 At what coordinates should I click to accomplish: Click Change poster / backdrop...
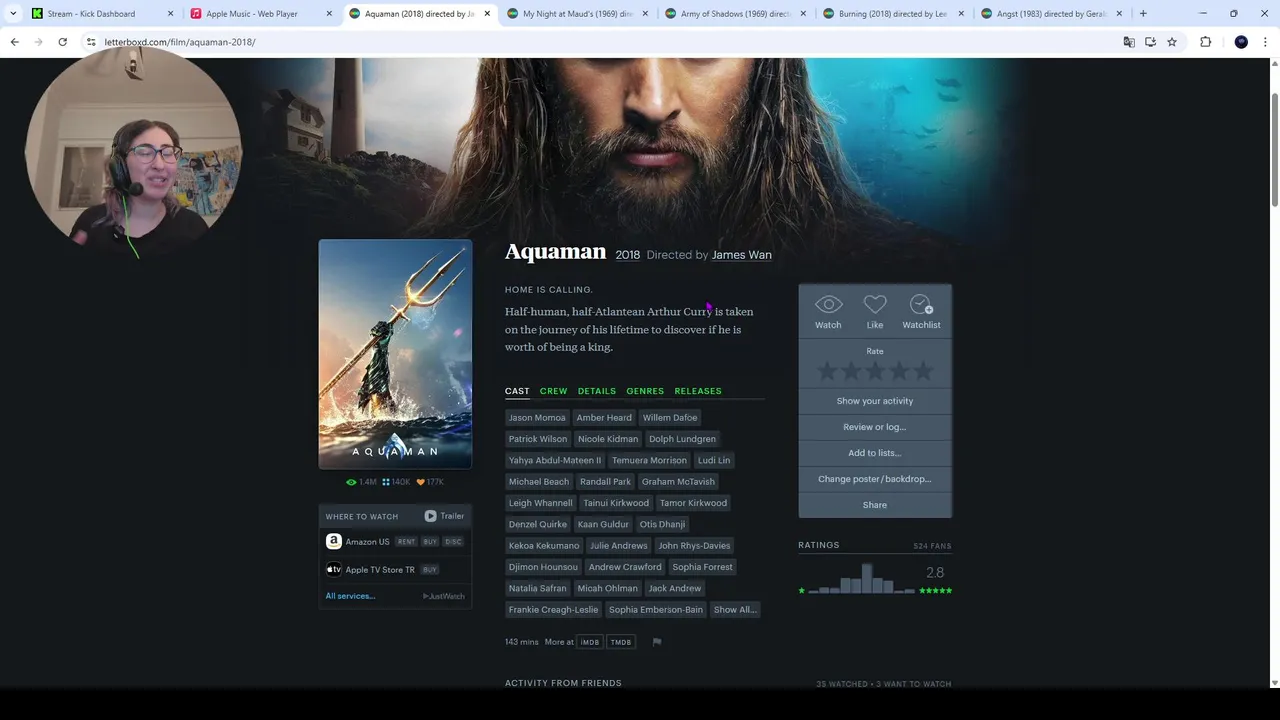875,479
